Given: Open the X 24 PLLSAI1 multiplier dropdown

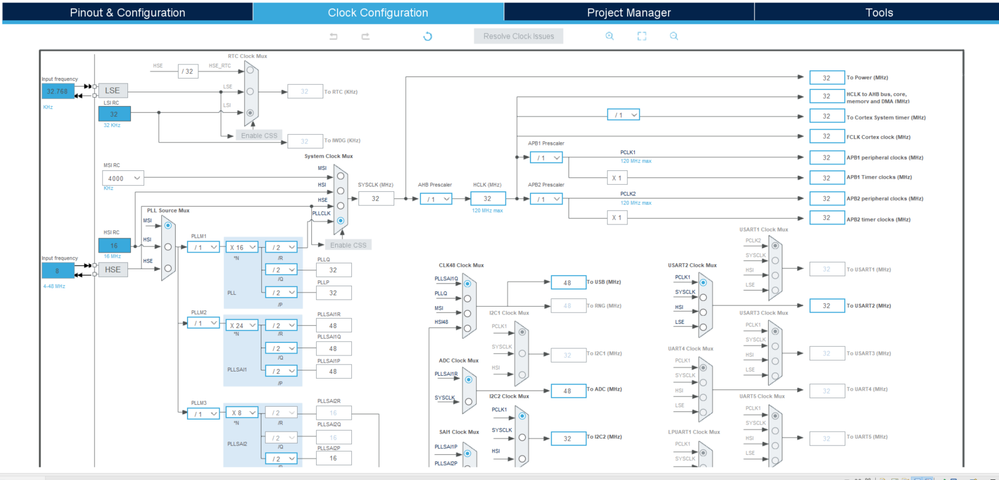Looking at the screenshot, I should pos(241,324).
